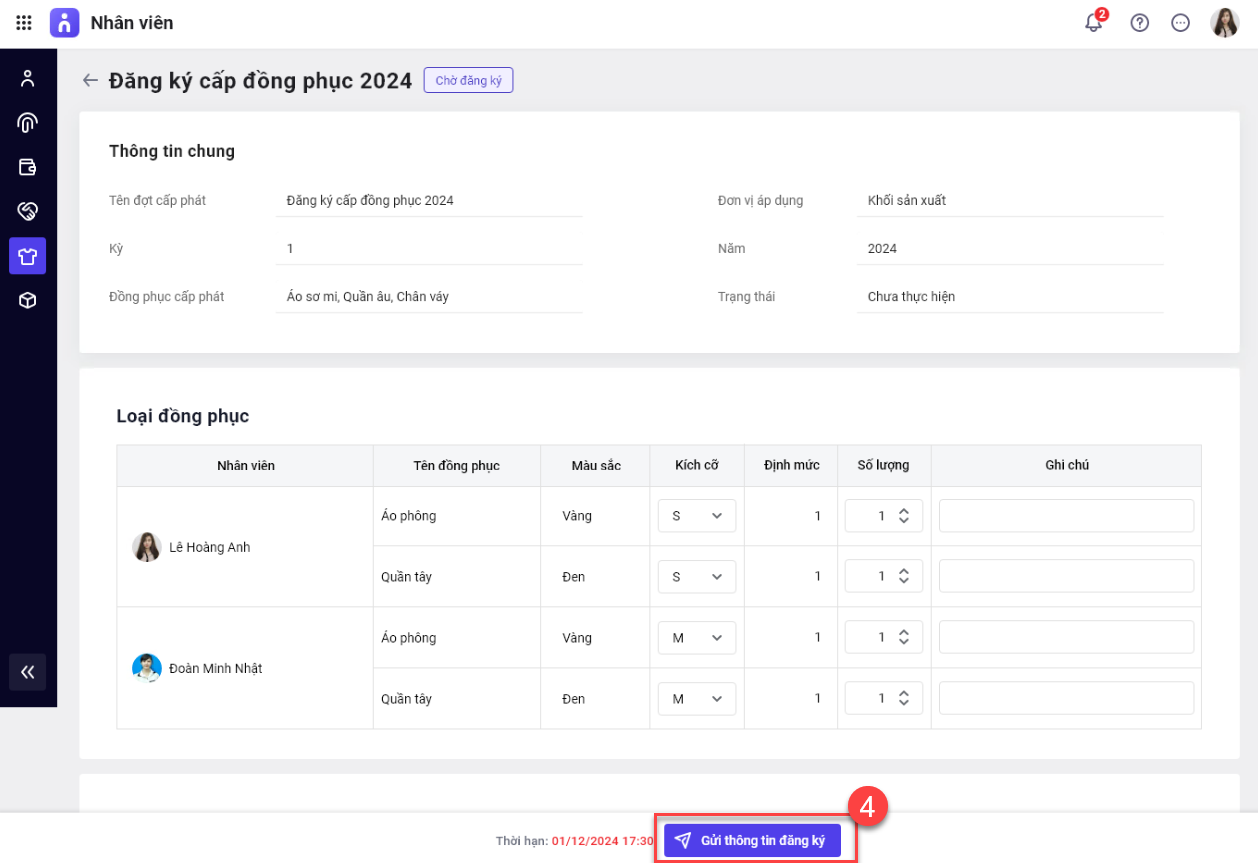Open size dropdown for Đoàn Minh Nhật's Quần tây
The height and width of the screenshot is (863, 1258).
click(697, 699)
